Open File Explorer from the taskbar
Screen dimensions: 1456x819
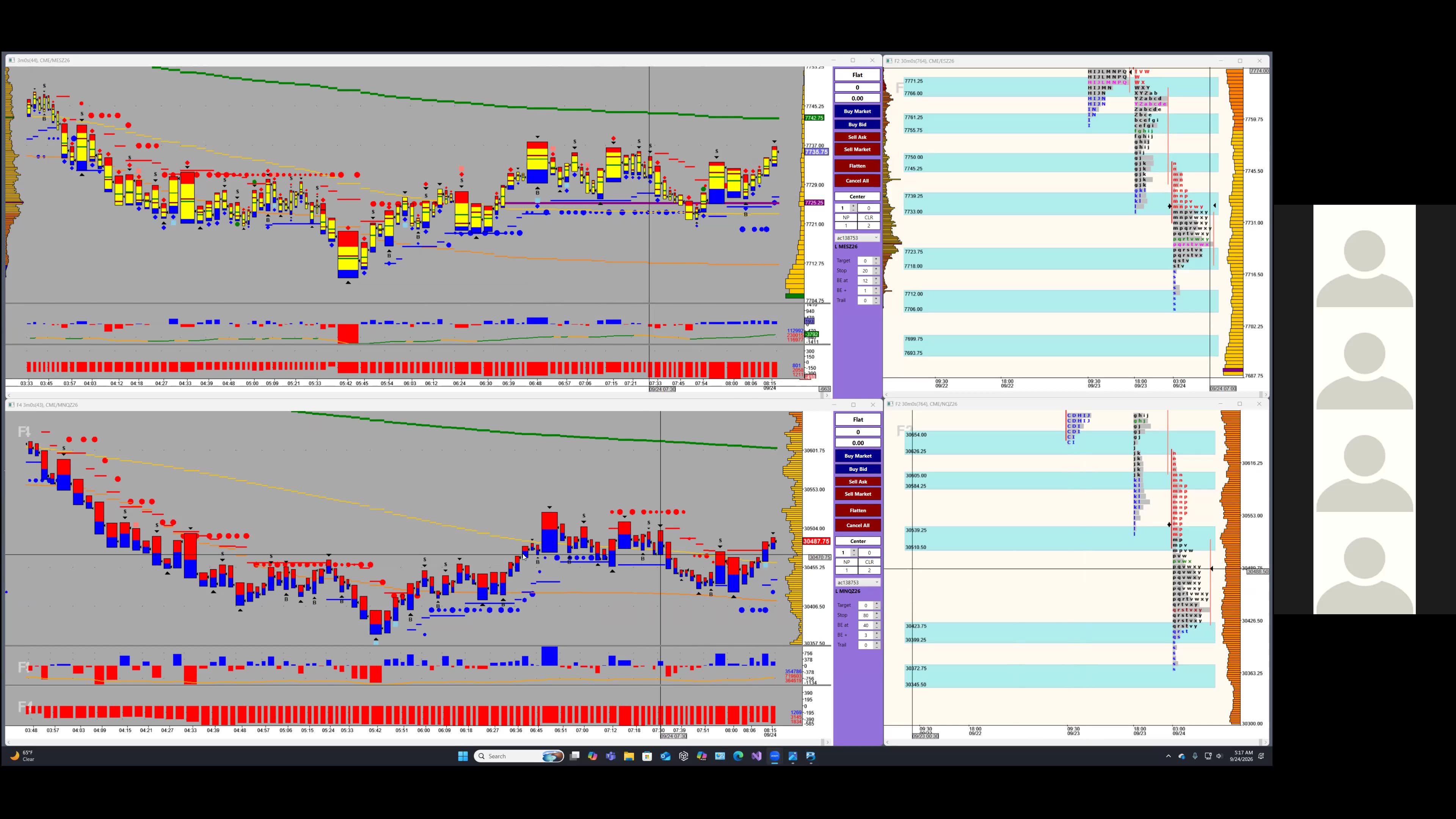click(x=629, y=756)
